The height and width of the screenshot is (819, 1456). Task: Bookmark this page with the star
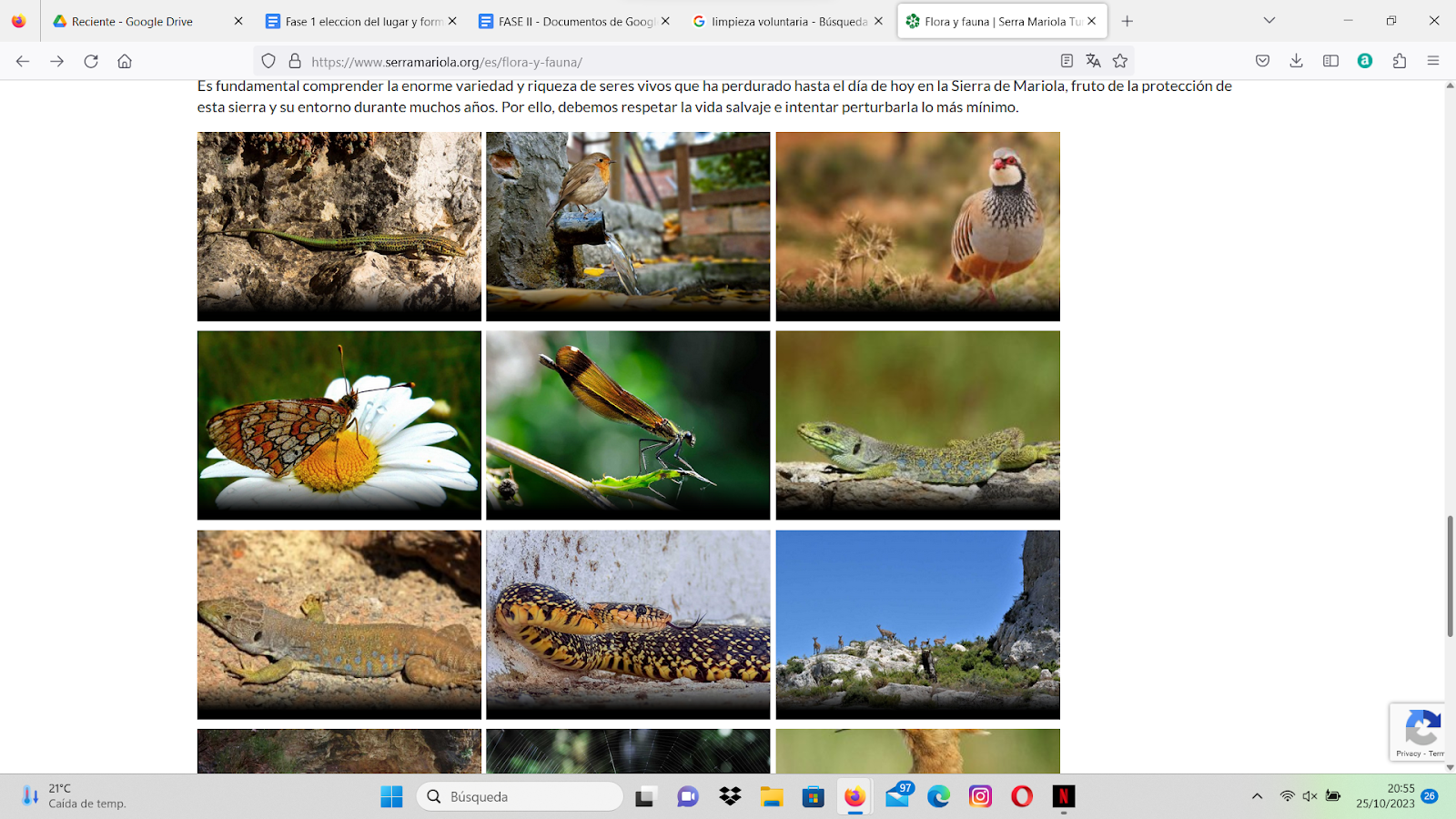coord(1120,61)
